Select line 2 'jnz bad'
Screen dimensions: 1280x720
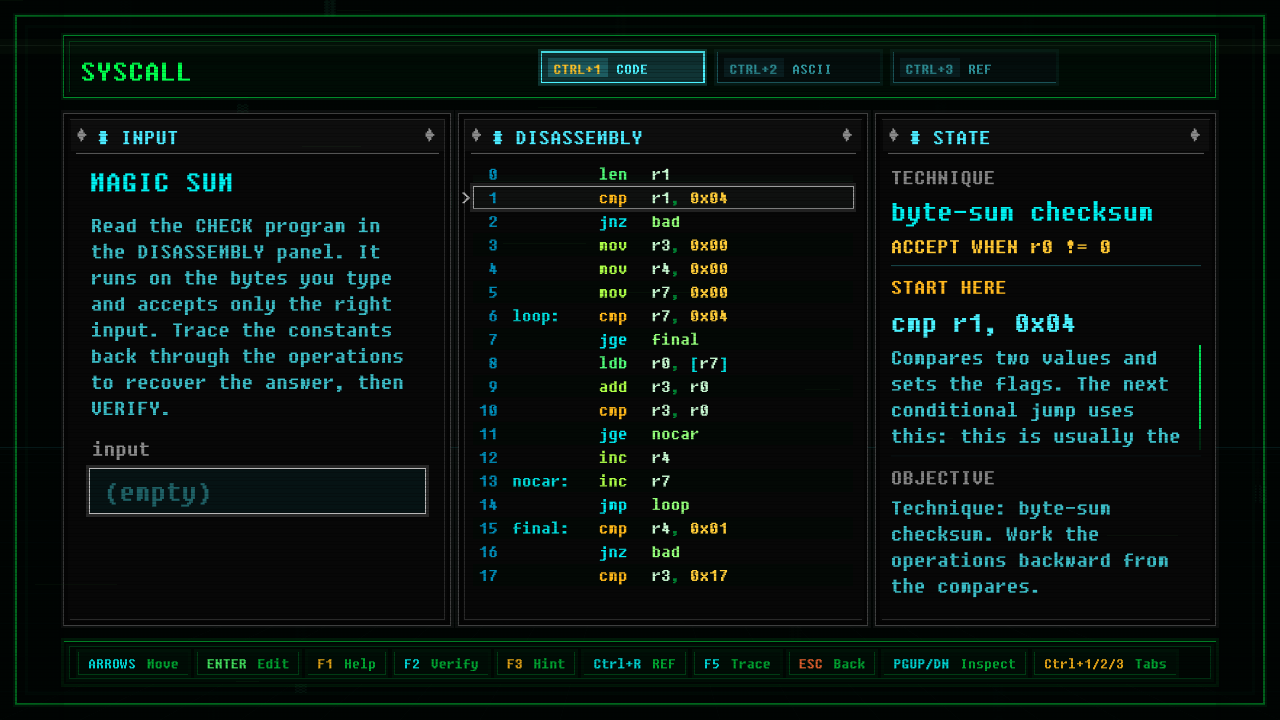663,222
